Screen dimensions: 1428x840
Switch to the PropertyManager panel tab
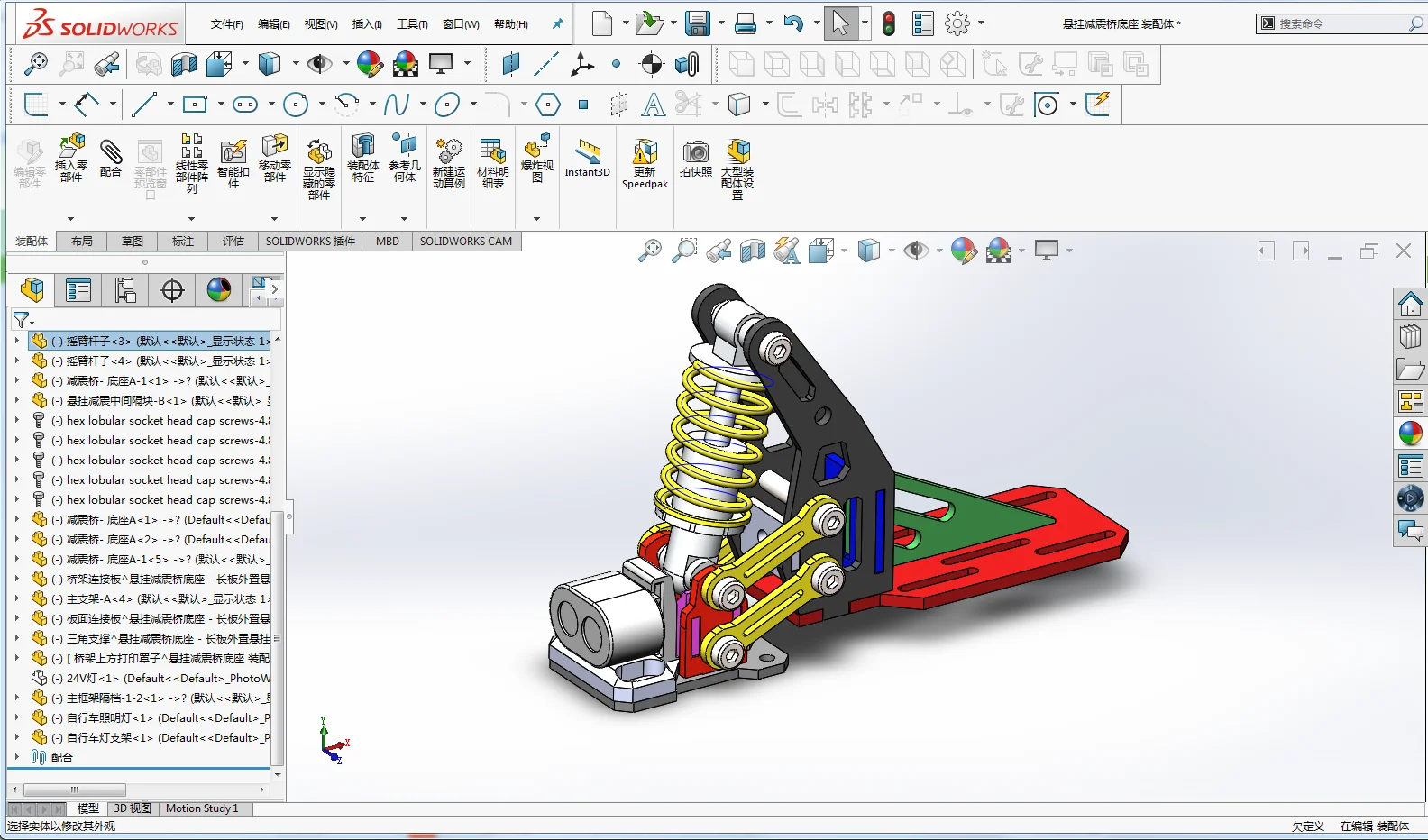[78, 290]
